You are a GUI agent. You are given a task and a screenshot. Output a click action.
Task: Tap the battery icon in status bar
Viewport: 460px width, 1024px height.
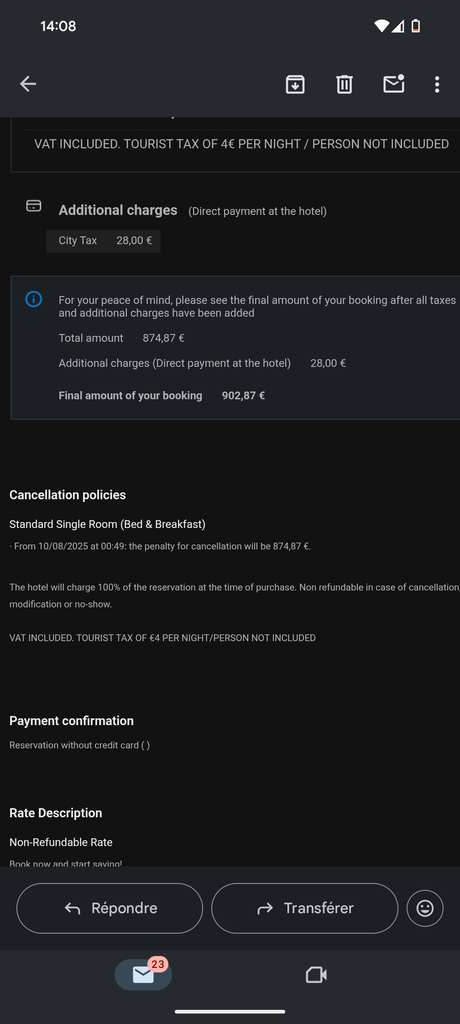416,26
